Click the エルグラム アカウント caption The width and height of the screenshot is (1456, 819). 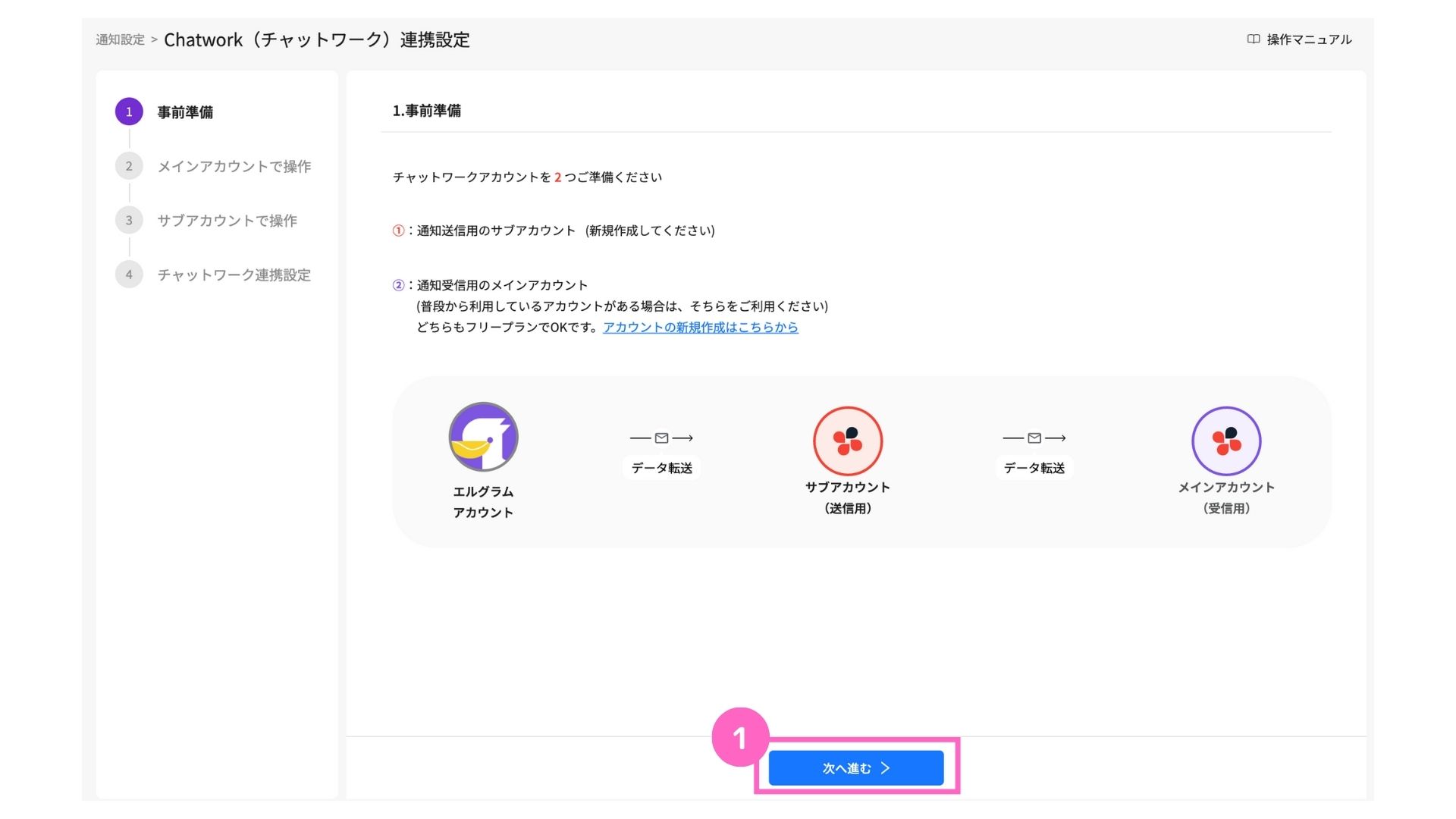pyautogui.click(x=484, y=502)
